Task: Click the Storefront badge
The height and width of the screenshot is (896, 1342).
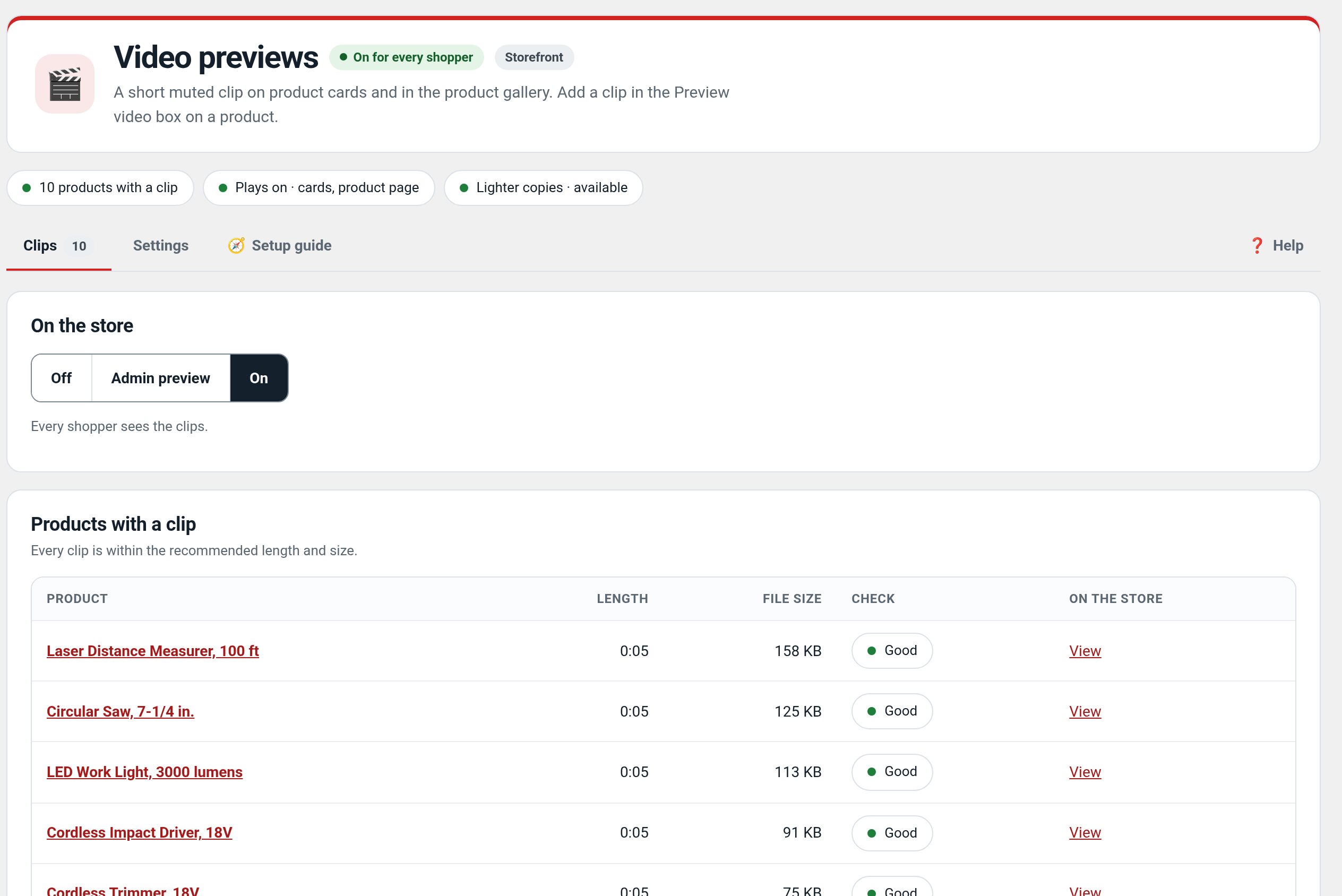Action: [534, 57]
